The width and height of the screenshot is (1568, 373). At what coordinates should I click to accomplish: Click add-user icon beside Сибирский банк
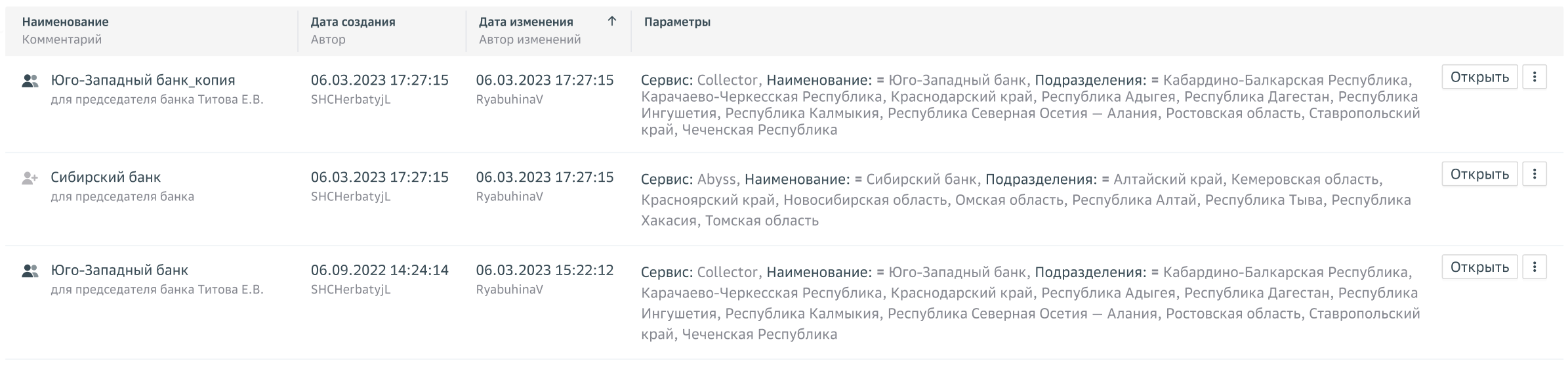click(x=30, y=178)
